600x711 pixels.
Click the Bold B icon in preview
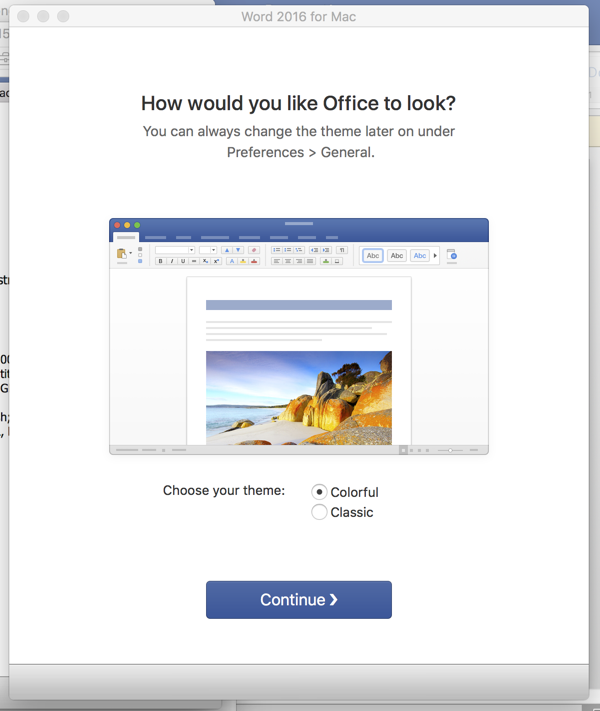[x=160, y=261]
